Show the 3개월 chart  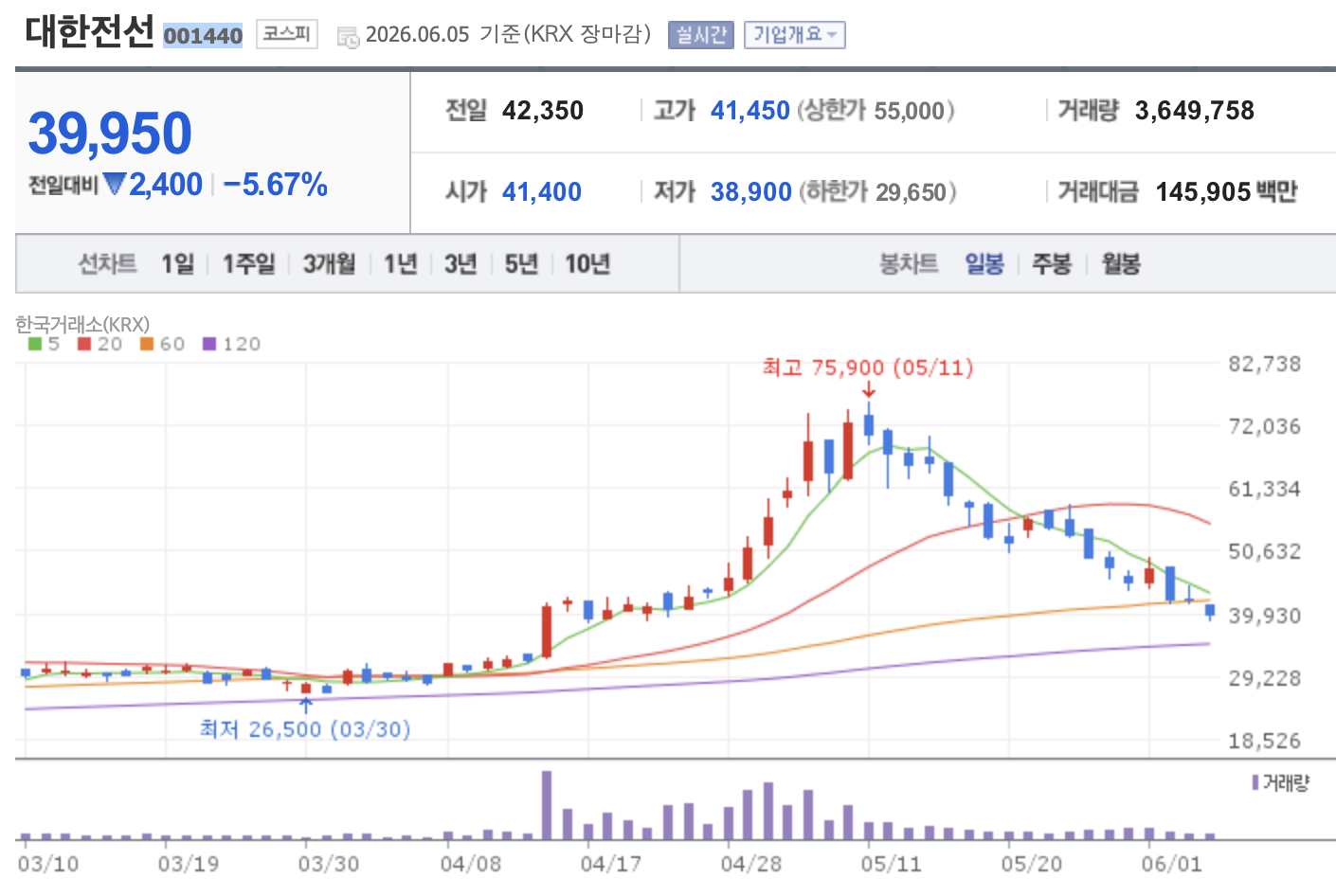point(330,263)
